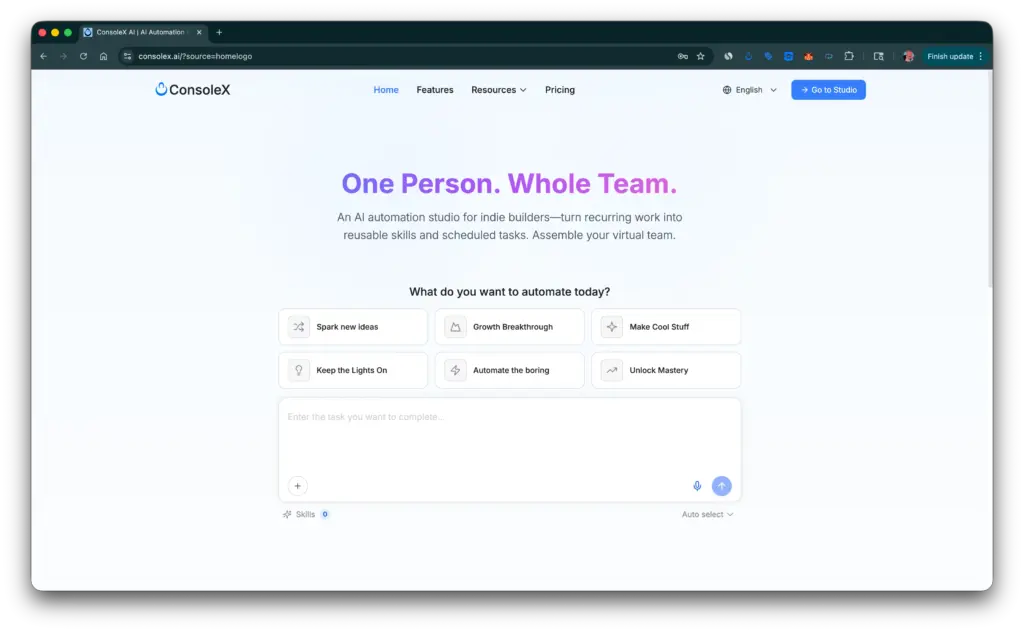Open the Auto select model dropdown
1024x632 pixels.
click(x=708, y=513)
